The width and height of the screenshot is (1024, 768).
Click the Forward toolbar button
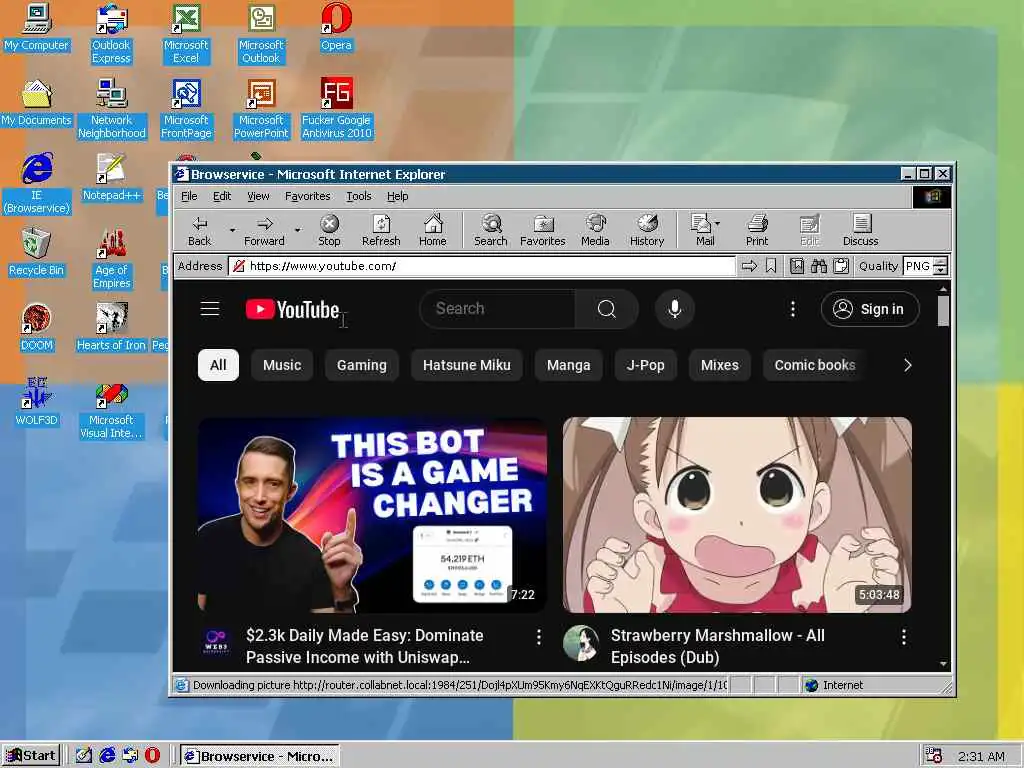click(x=264, y=231)
